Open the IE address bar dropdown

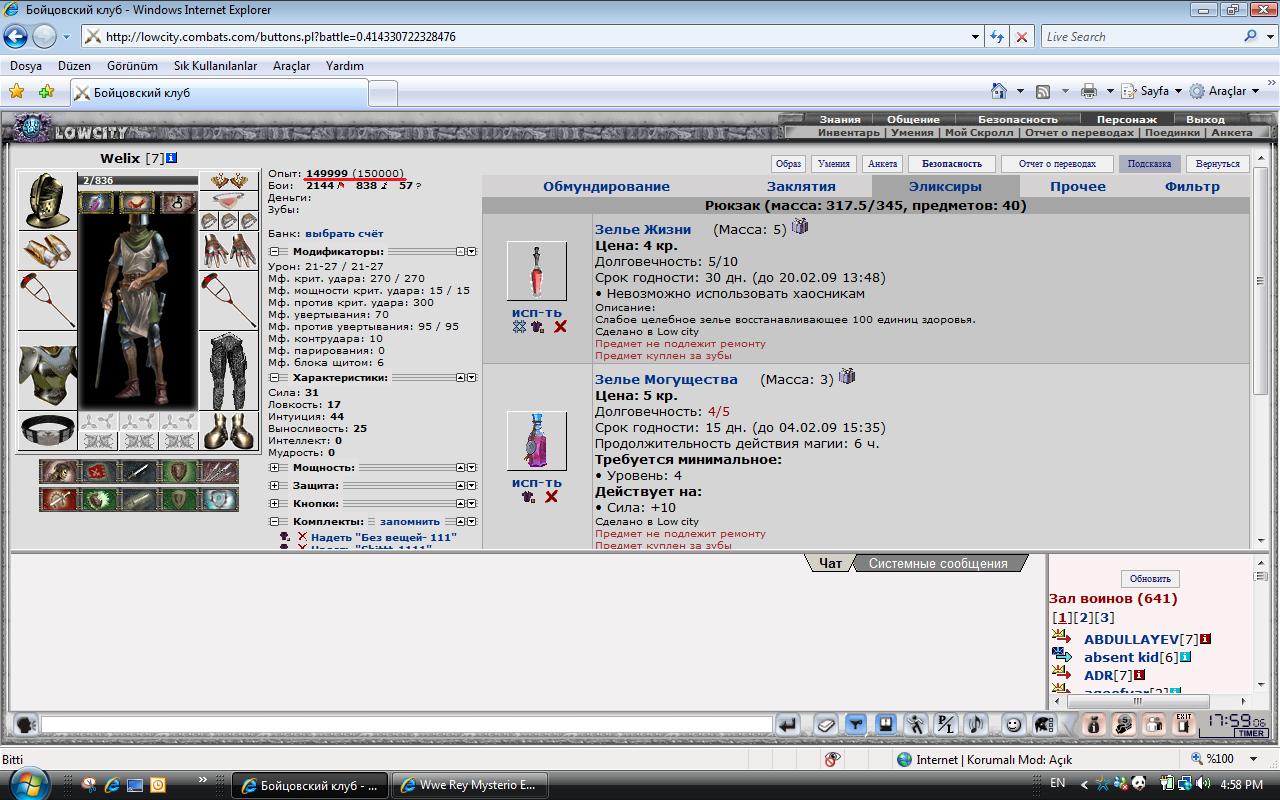976,36
